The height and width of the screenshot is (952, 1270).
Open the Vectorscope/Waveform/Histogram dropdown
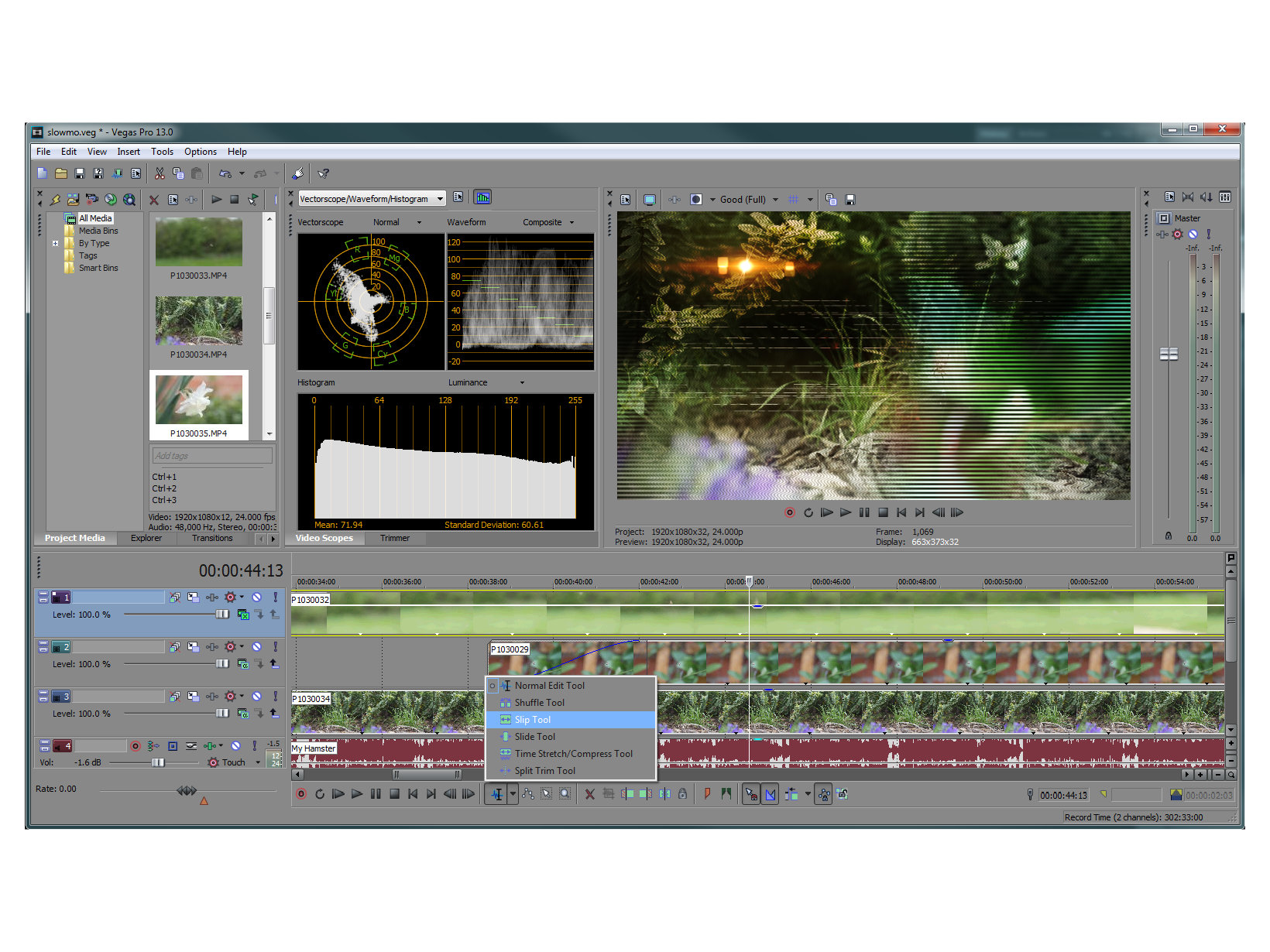point(440,199)
